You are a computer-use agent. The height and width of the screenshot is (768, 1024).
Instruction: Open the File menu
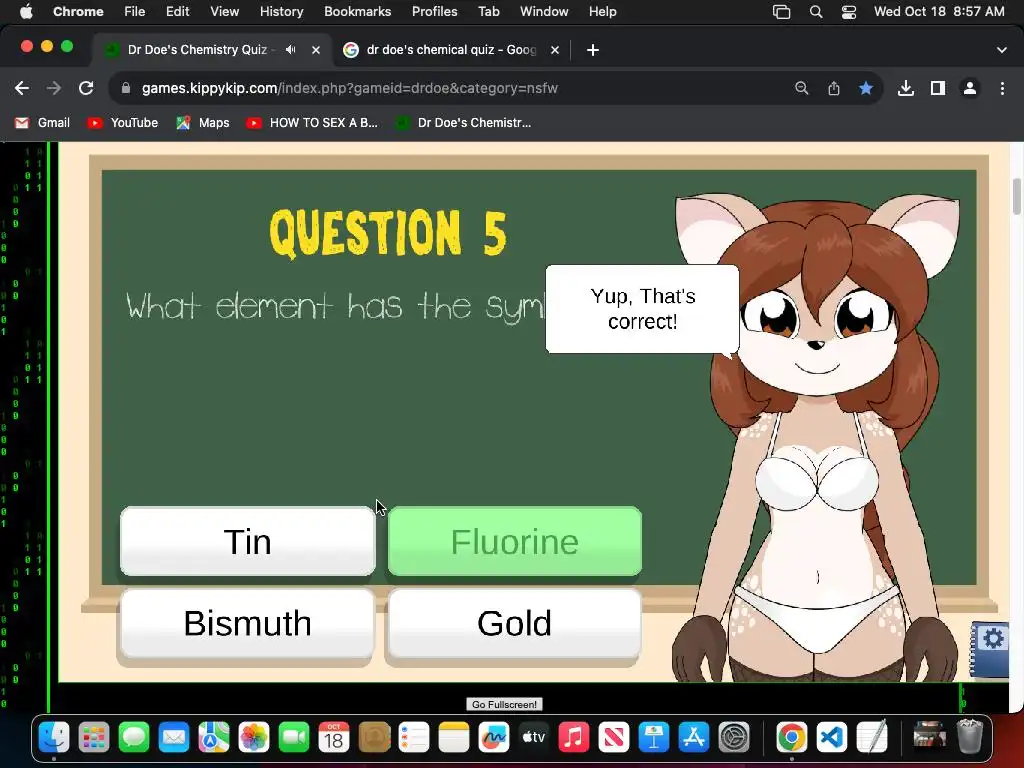pos(135,12)
